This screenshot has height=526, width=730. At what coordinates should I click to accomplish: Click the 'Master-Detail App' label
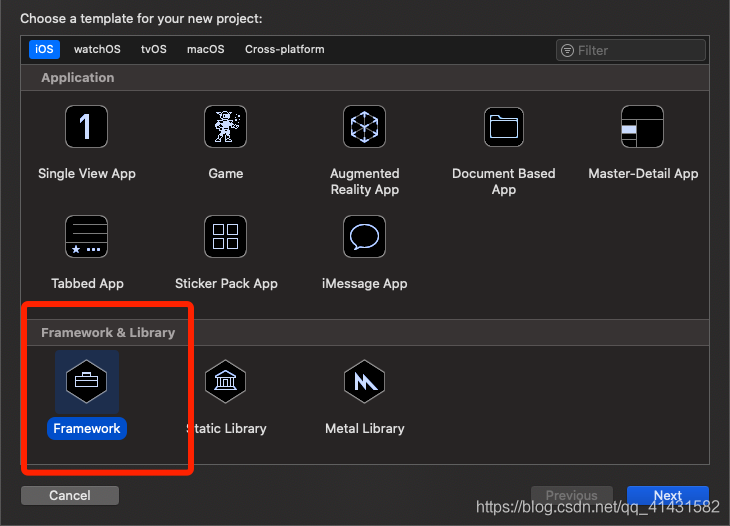tap(643, 174)
